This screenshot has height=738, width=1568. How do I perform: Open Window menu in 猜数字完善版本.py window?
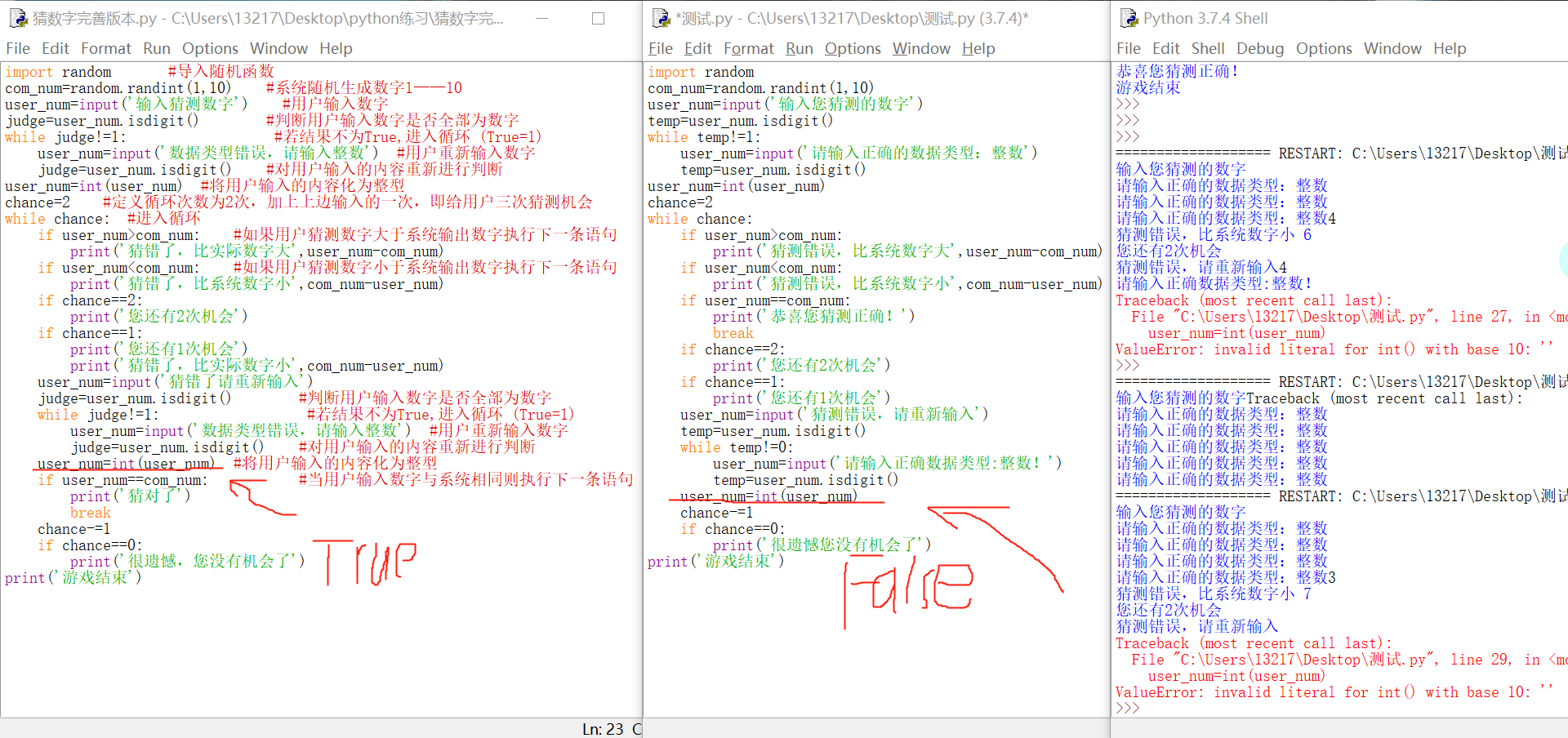pos(278,49)
